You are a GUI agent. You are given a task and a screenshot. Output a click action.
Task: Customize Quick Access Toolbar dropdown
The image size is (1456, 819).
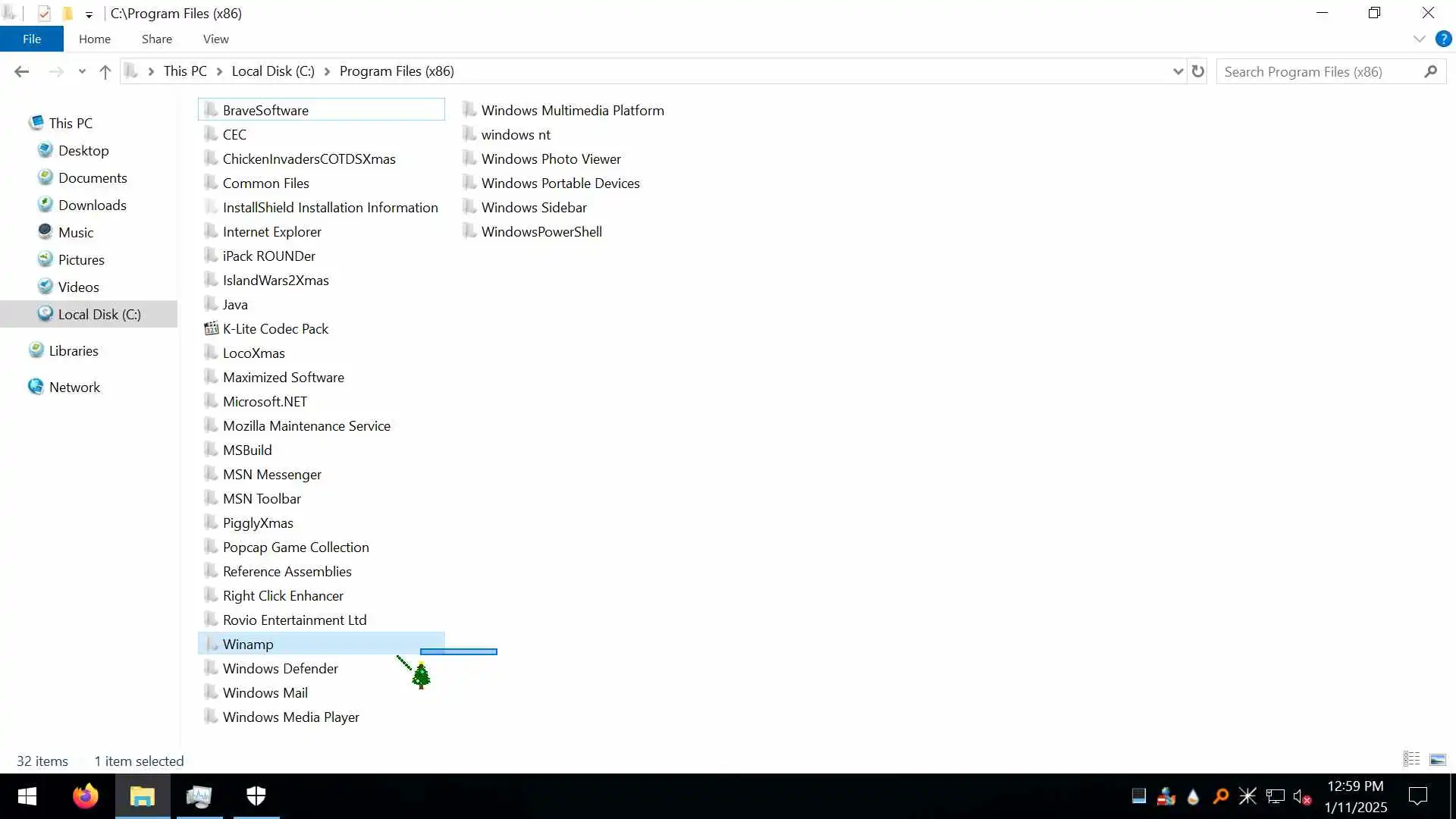[89, 14]
